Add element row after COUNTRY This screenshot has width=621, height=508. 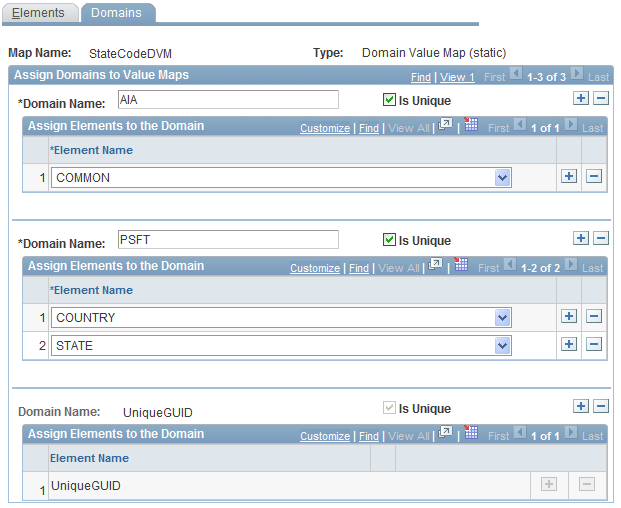click(569, 316)
